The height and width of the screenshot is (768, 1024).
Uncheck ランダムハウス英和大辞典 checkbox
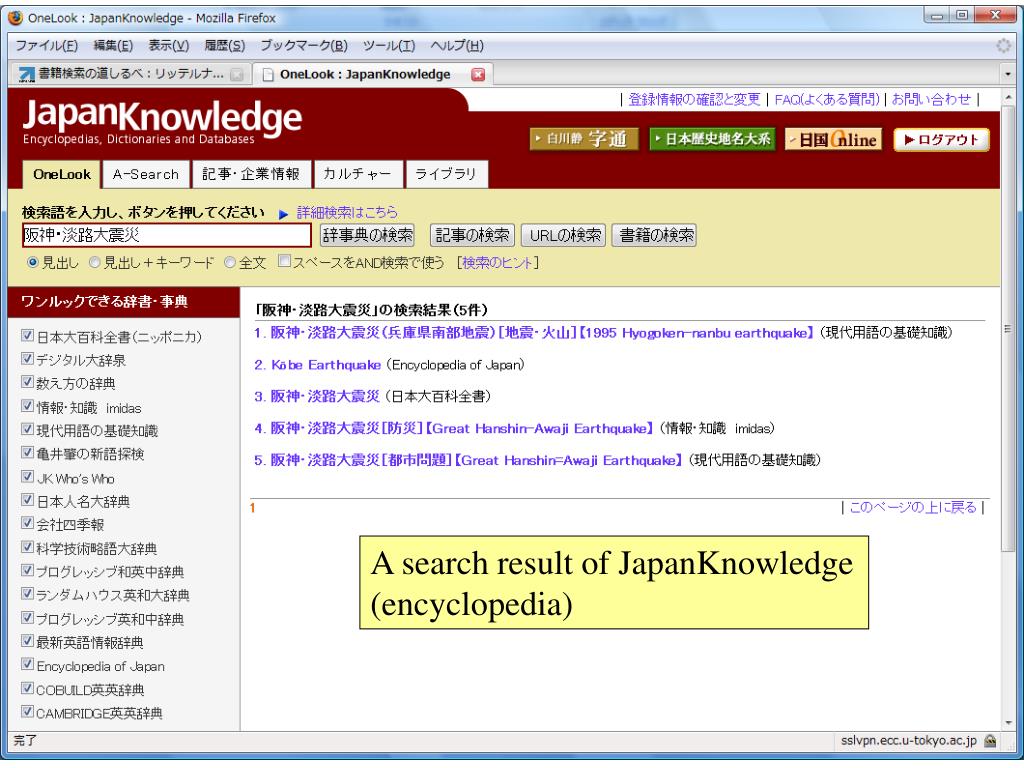click(x=27, y=594)
